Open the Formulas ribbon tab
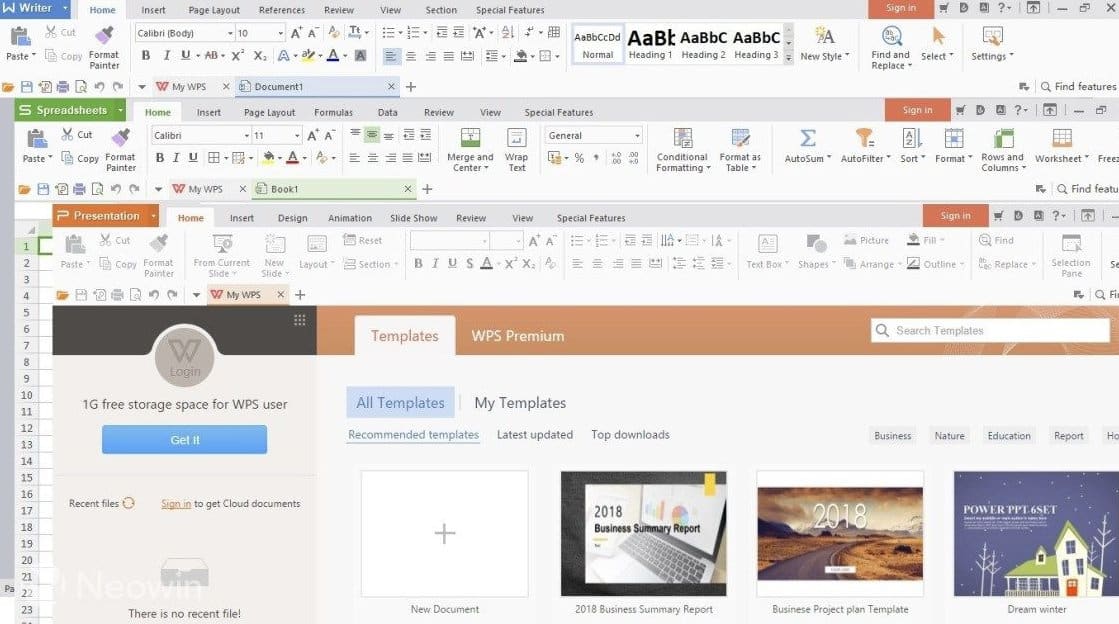This screenshot has height=624, width=1119. pos(333,113)
